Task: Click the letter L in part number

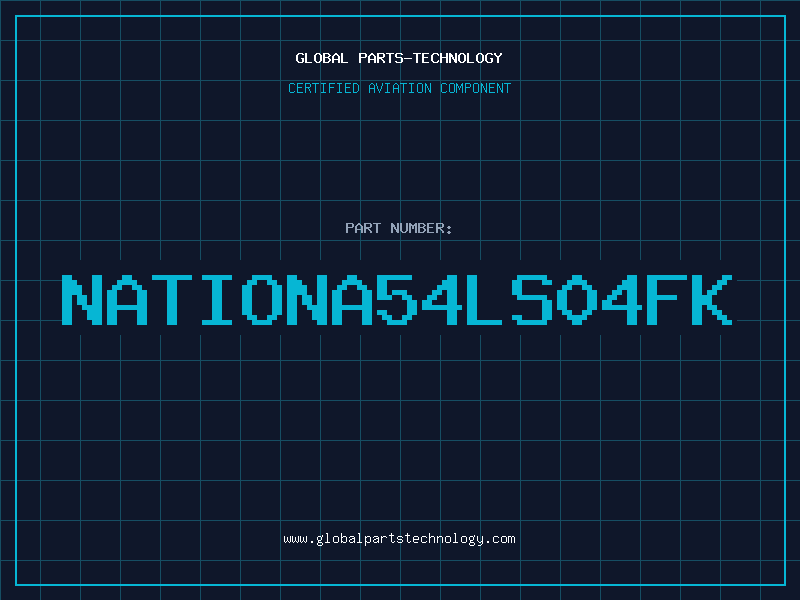Action: (x=489, y=299)
